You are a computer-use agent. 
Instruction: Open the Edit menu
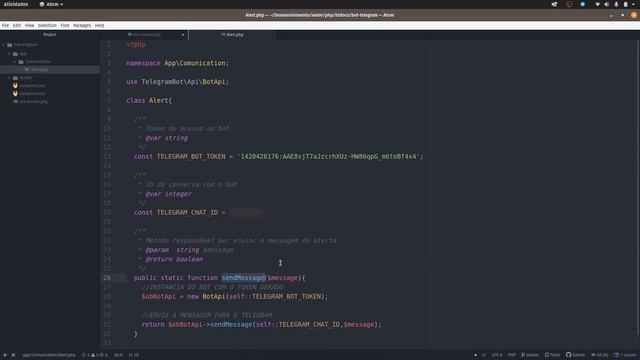pos(17,25)
